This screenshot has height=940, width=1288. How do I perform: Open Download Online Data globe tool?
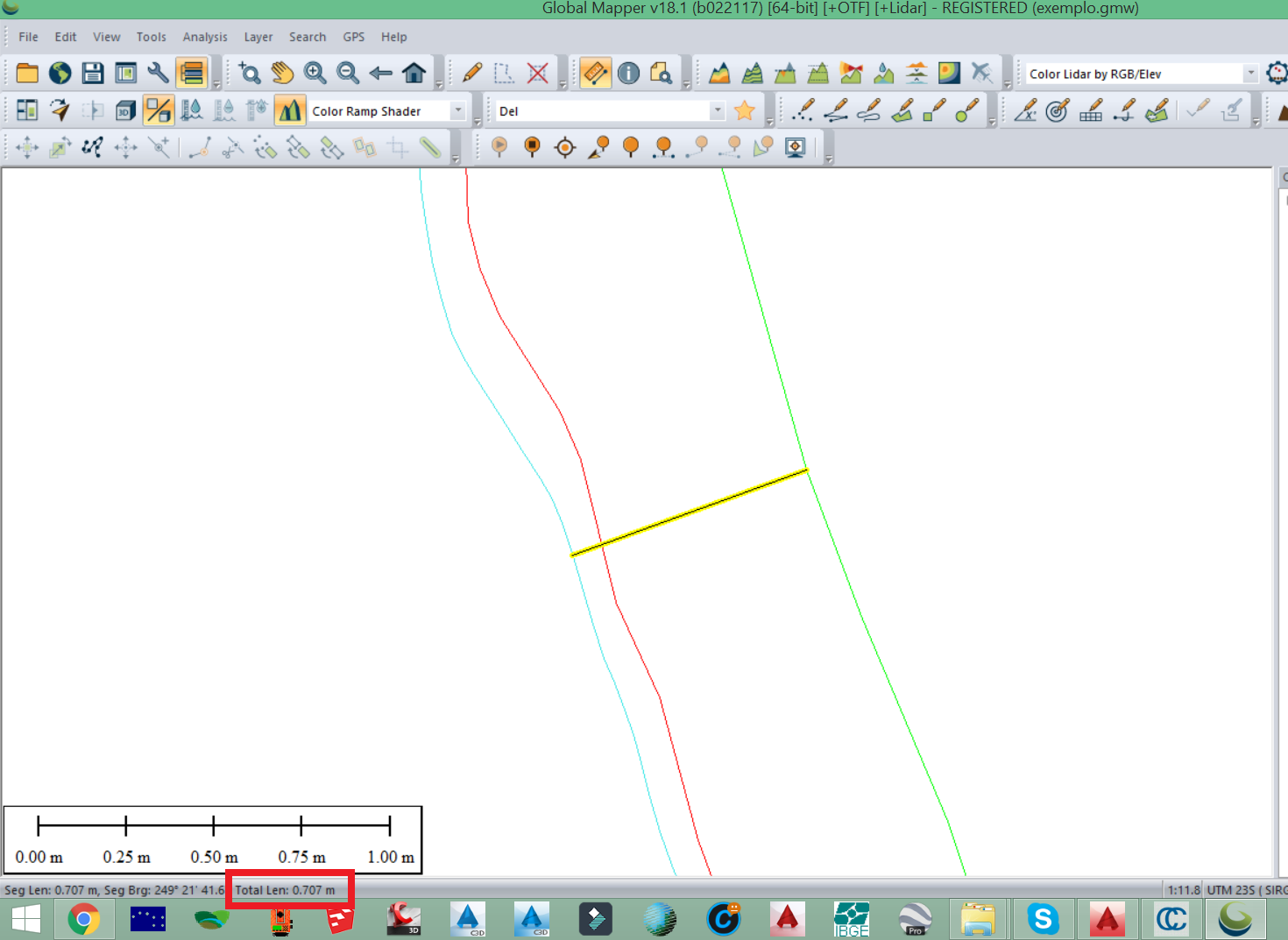(60, 73)
